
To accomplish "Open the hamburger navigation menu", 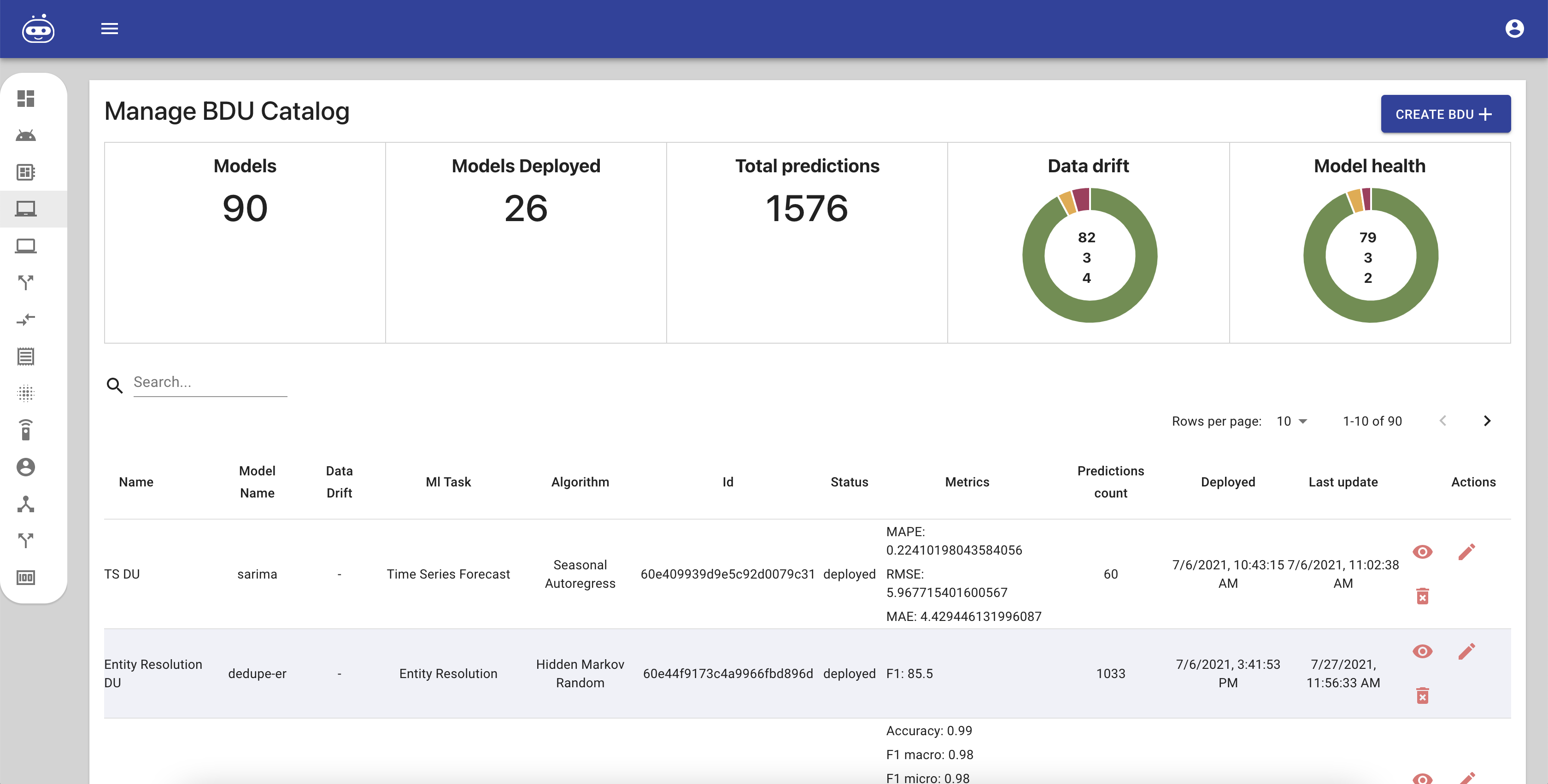I will click(x=109, y=29).
